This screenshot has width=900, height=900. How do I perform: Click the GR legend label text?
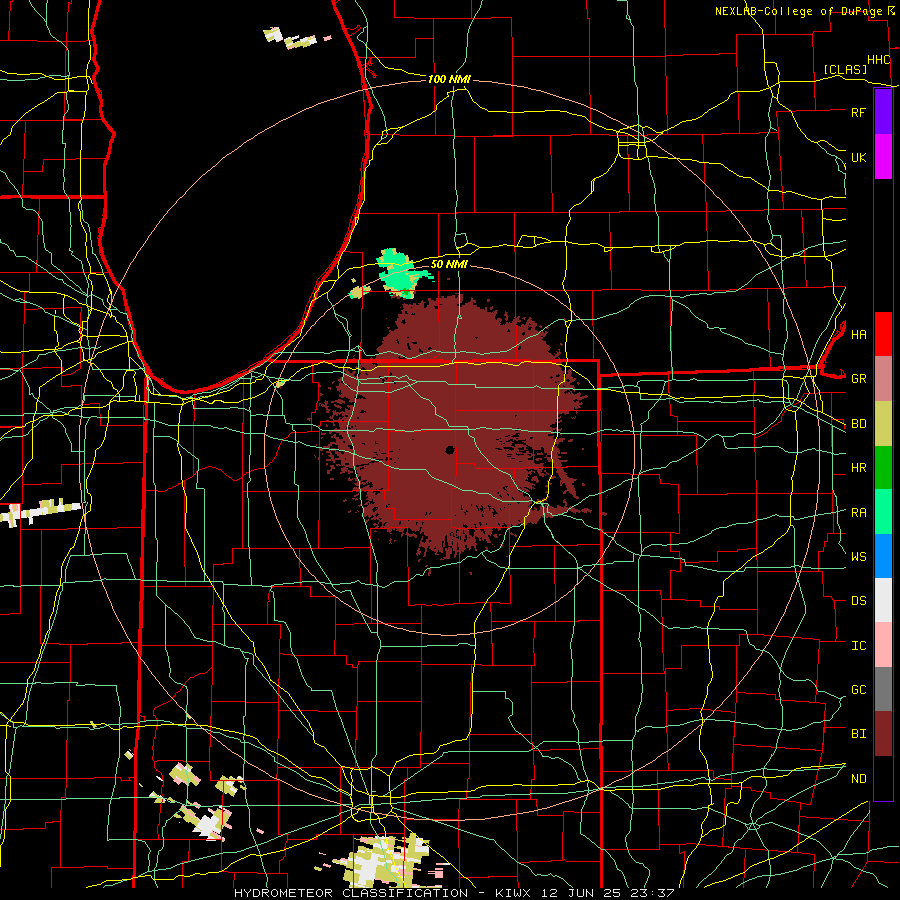point(858,379)
